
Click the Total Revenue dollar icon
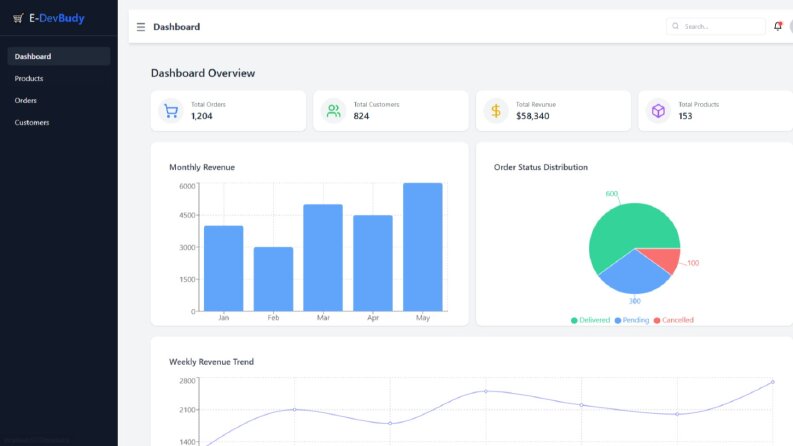click(x=496, y=111)
